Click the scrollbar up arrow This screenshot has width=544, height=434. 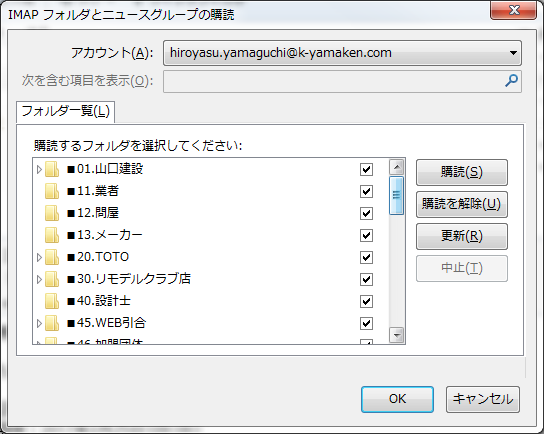point(397,168)
